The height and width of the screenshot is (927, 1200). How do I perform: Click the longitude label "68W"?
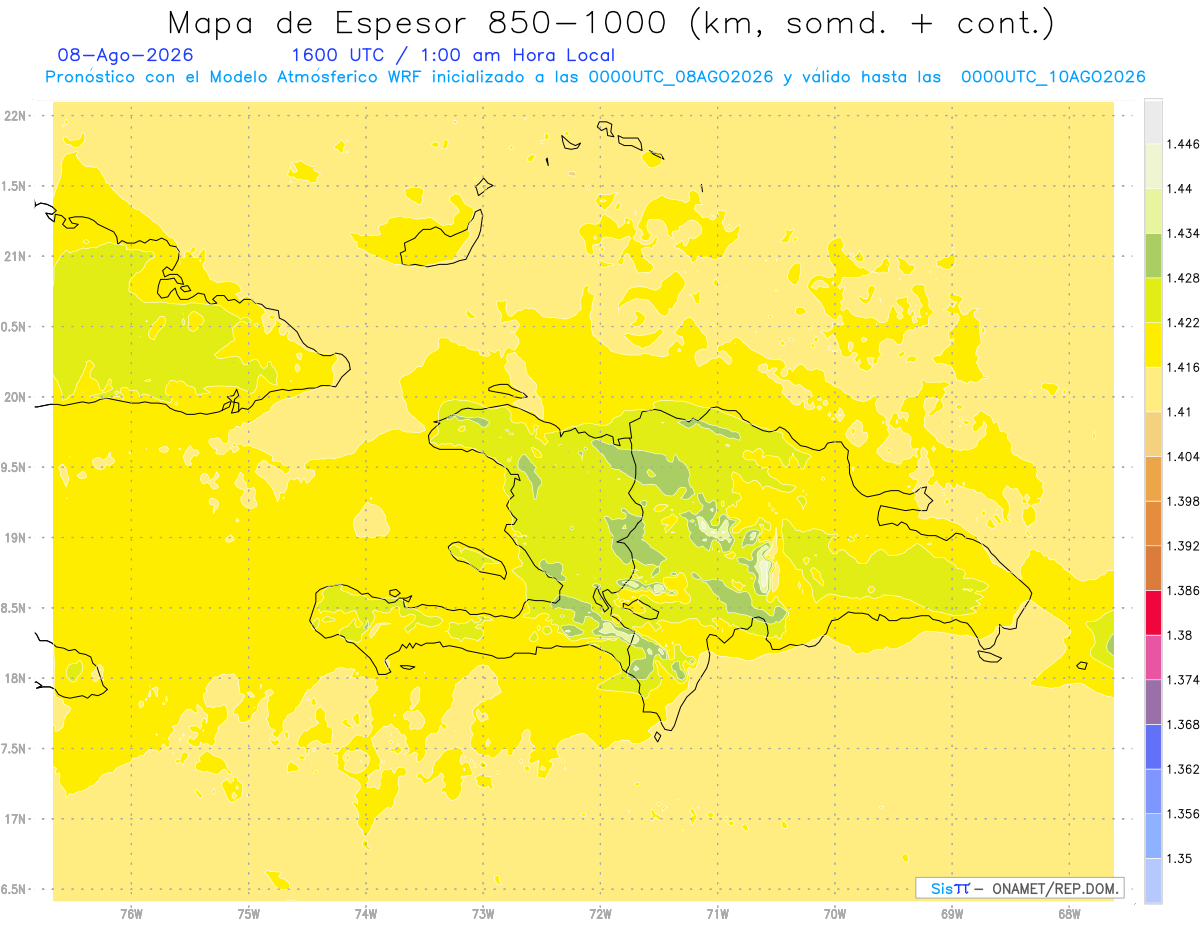1069,913
